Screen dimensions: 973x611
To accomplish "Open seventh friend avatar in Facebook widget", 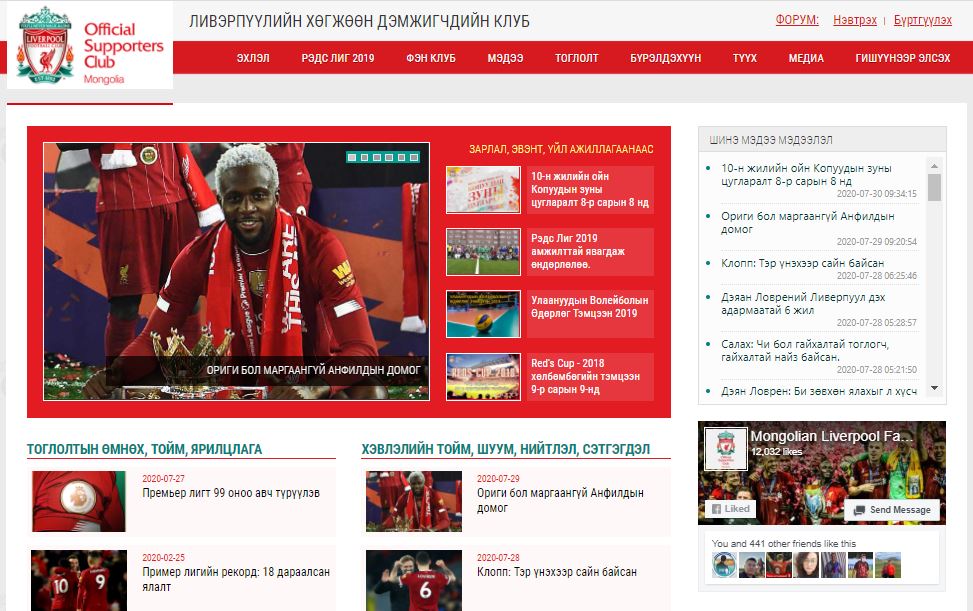I will tap(888, 565).
